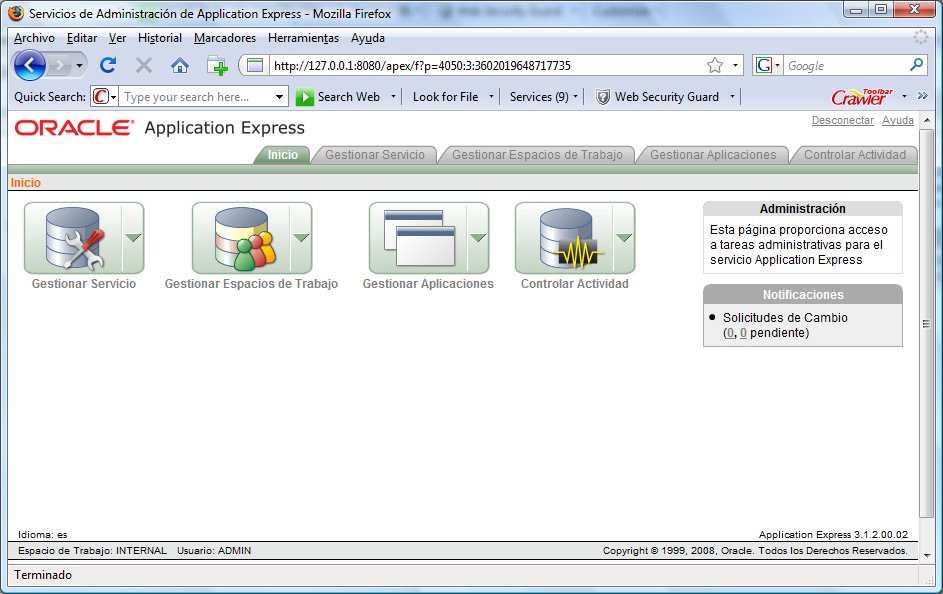
Task: Open the Editar menu
Action: tap(82, 38)
